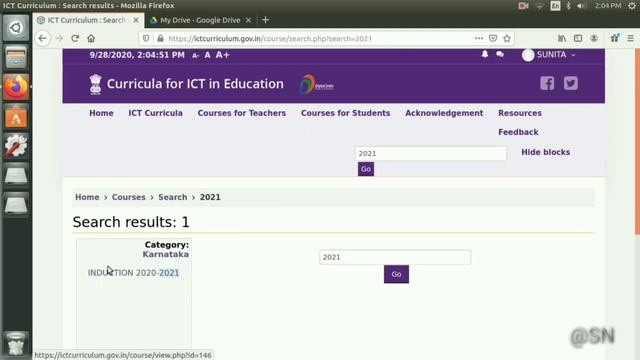Click the small Go button under the top search box
640x360 pixels.
pos(366,169)
